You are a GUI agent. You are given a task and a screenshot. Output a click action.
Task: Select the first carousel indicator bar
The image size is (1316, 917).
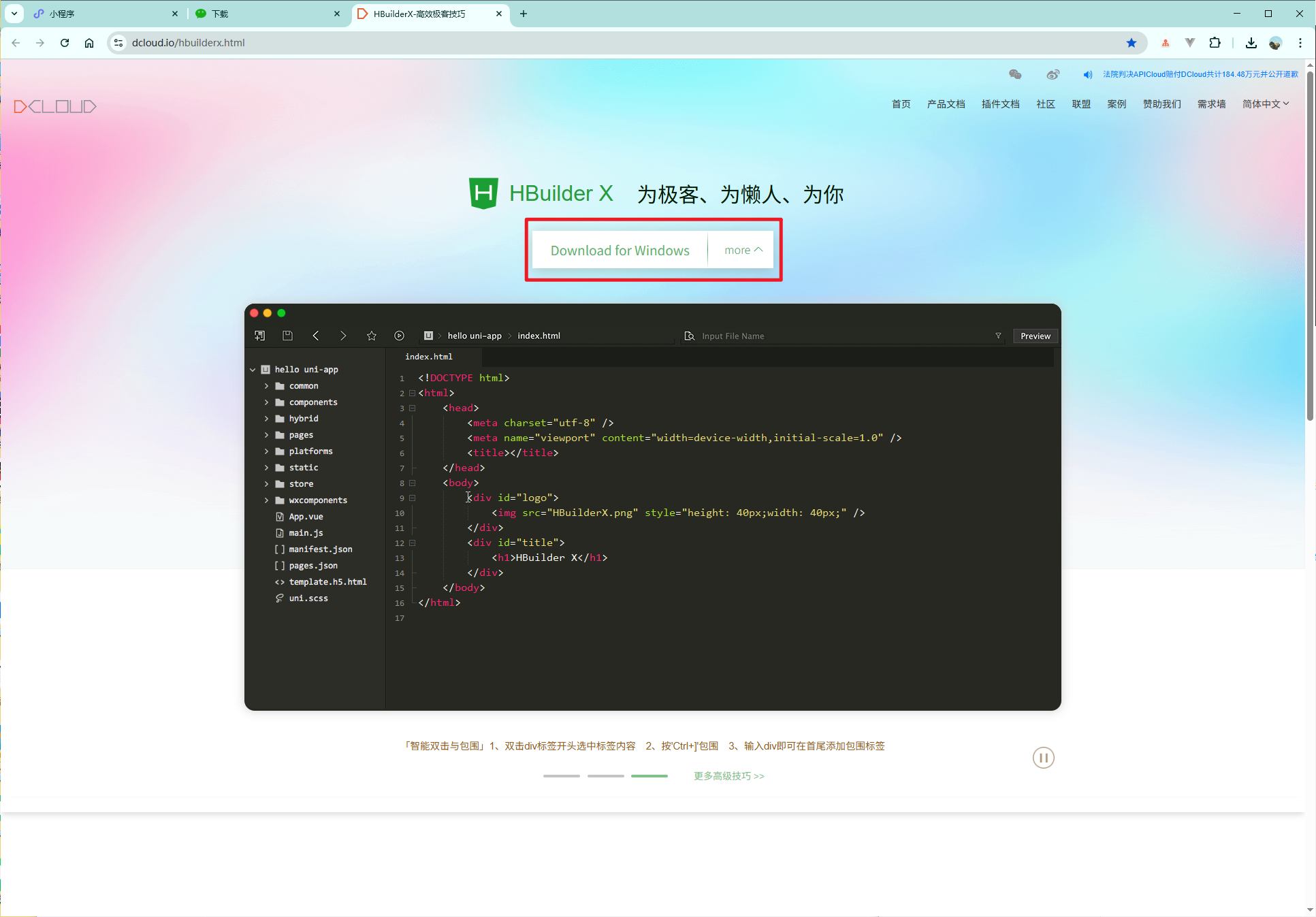pyautogui.click(x=561, y=776)
